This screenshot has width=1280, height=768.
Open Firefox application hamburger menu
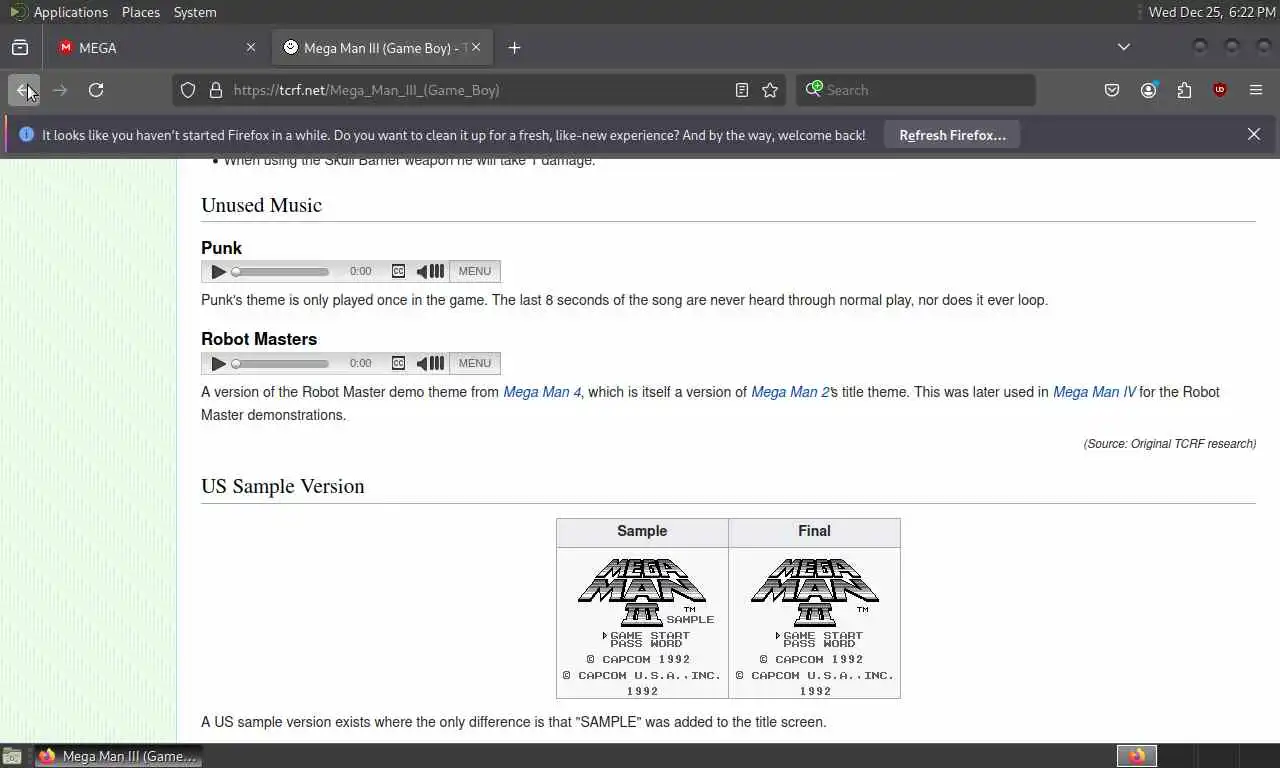1256,90
